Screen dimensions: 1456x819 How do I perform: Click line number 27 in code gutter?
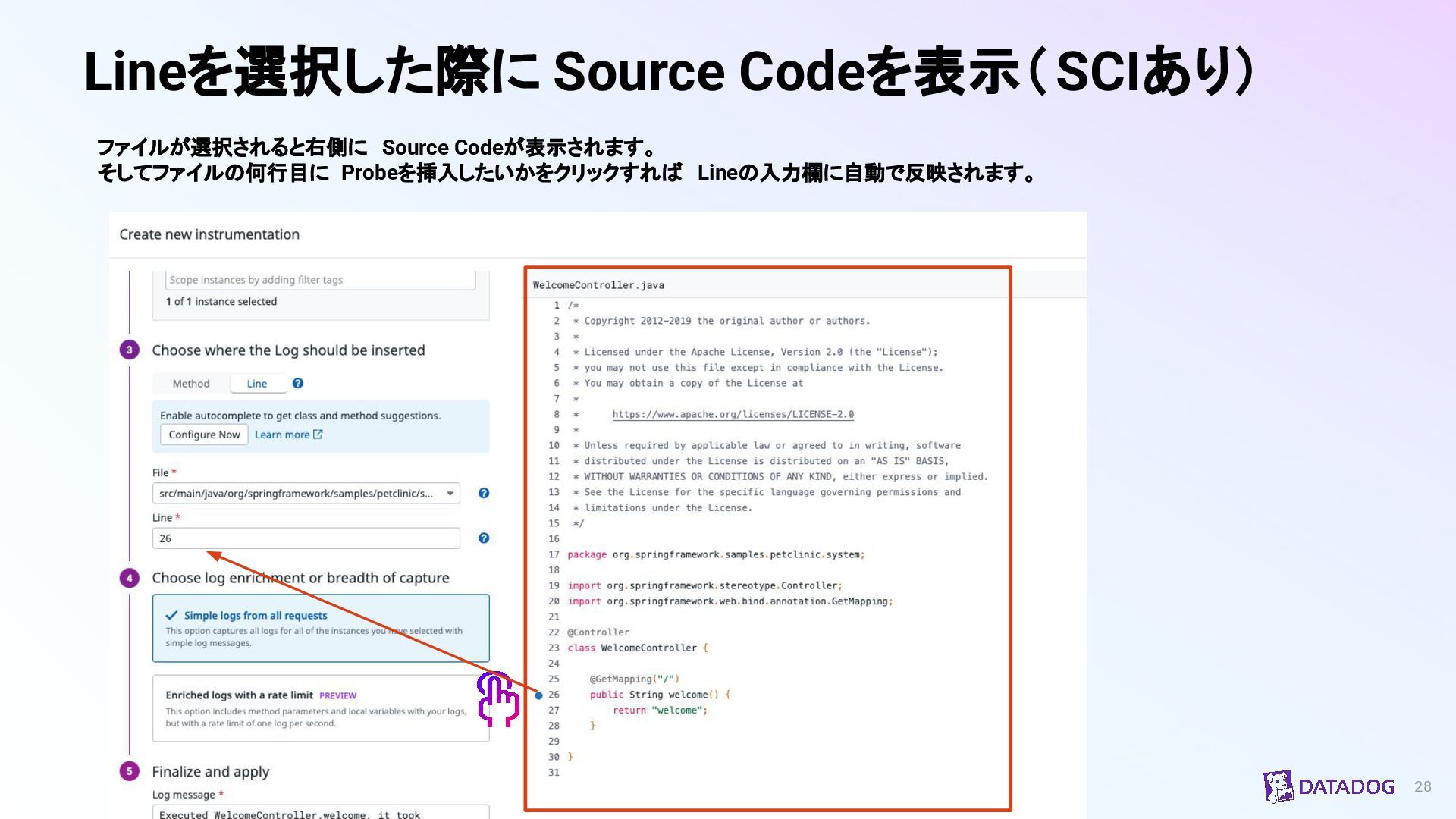(x=554, y=711)
